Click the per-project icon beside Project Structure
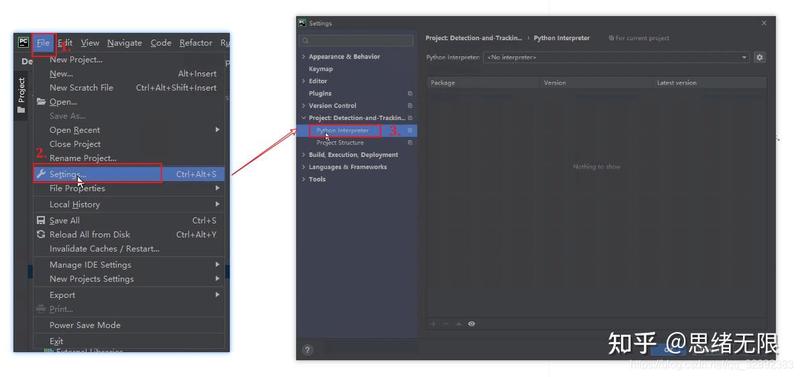This screenshot has height=377, width=800. coord(410,143)
